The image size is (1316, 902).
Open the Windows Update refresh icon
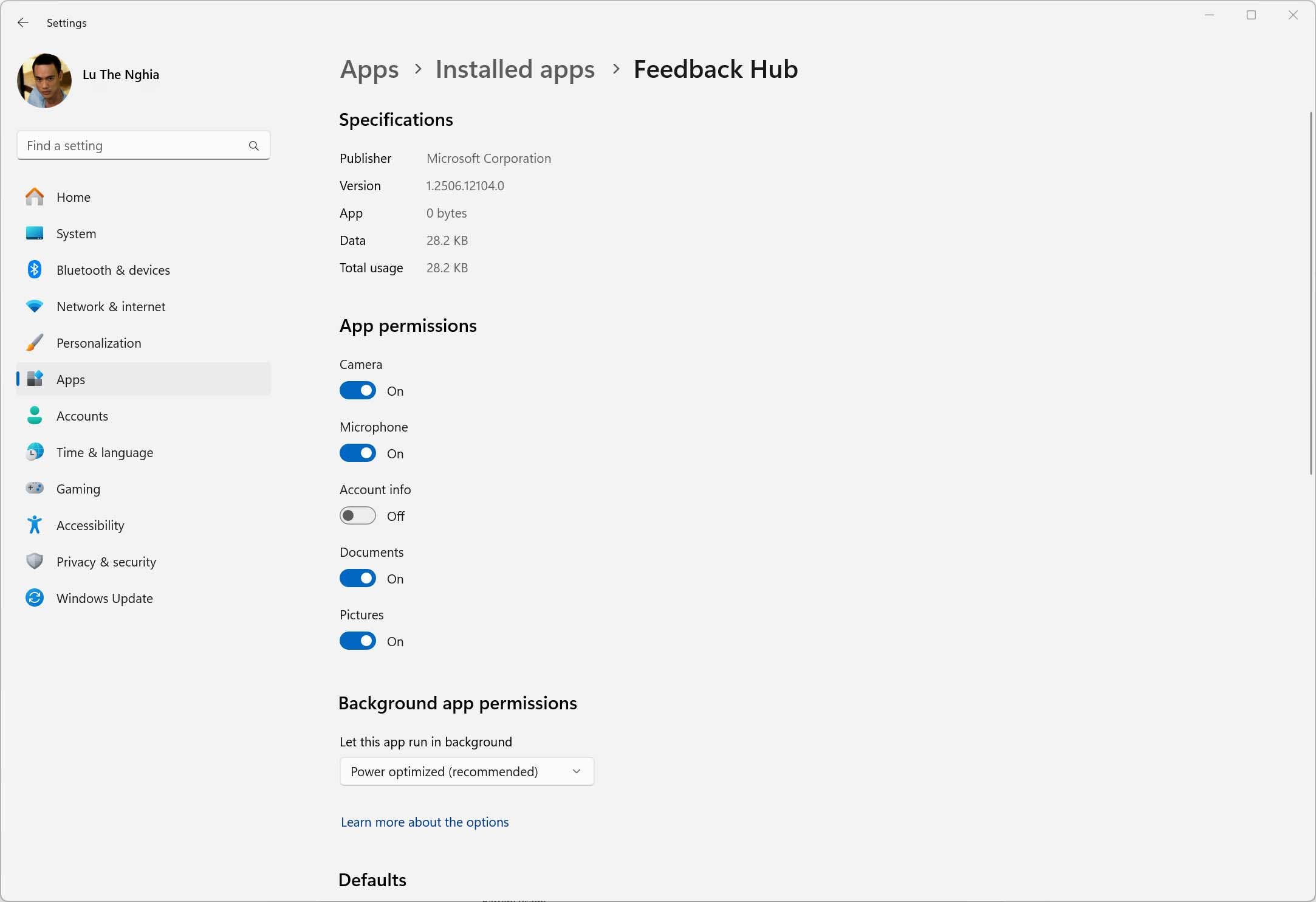tap(35, 597)
